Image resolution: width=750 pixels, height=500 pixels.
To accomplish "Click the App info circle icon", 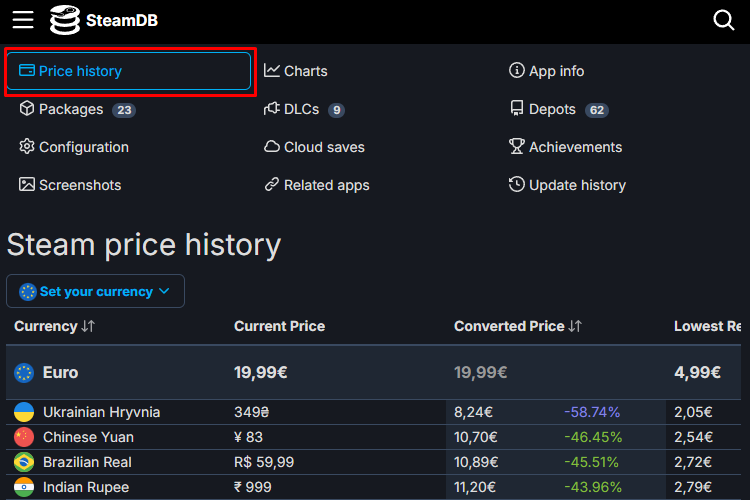I will 517,70.
